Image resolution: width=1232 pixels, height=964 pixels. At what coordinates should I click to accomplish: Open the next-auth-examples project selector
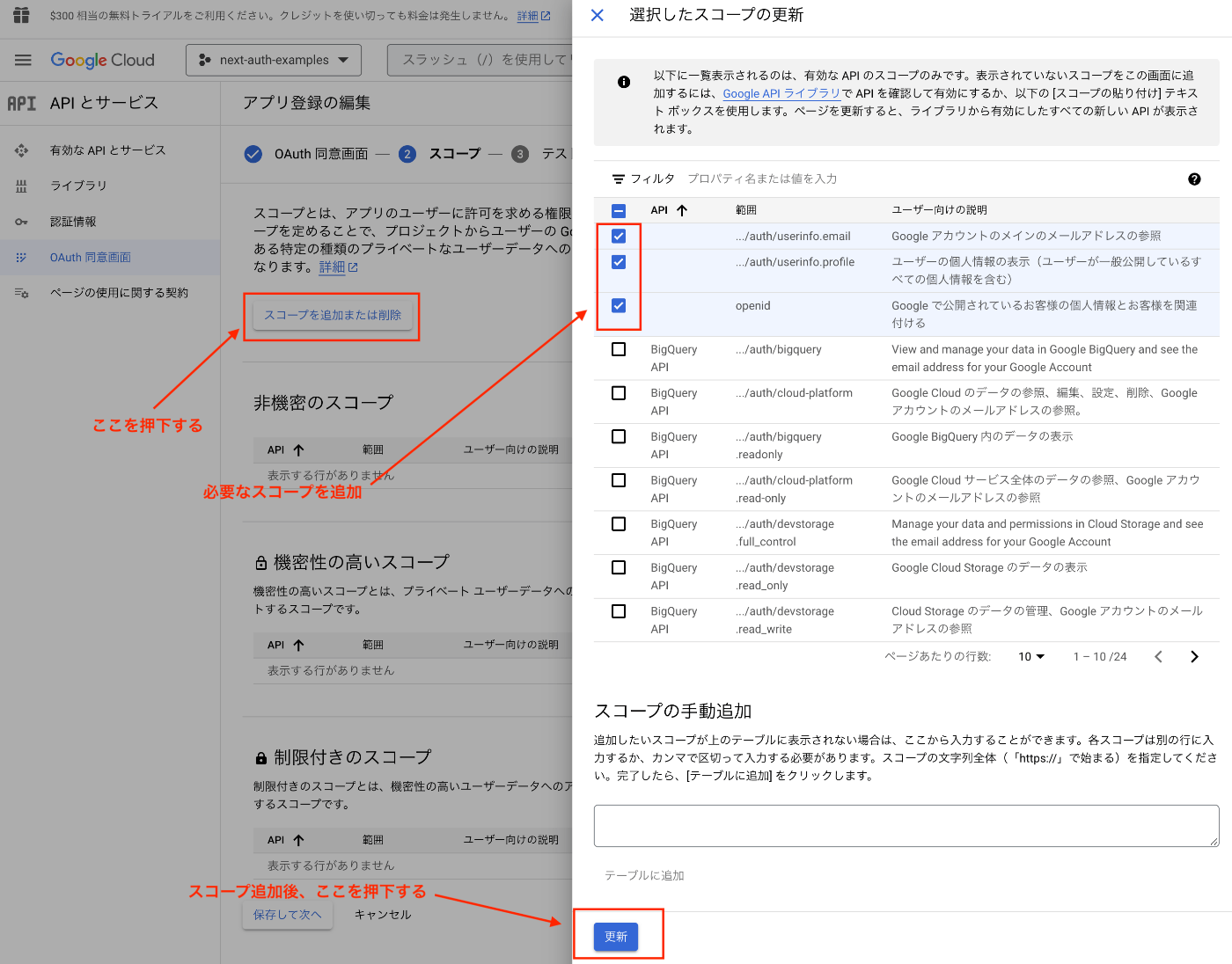pos(274,60)
